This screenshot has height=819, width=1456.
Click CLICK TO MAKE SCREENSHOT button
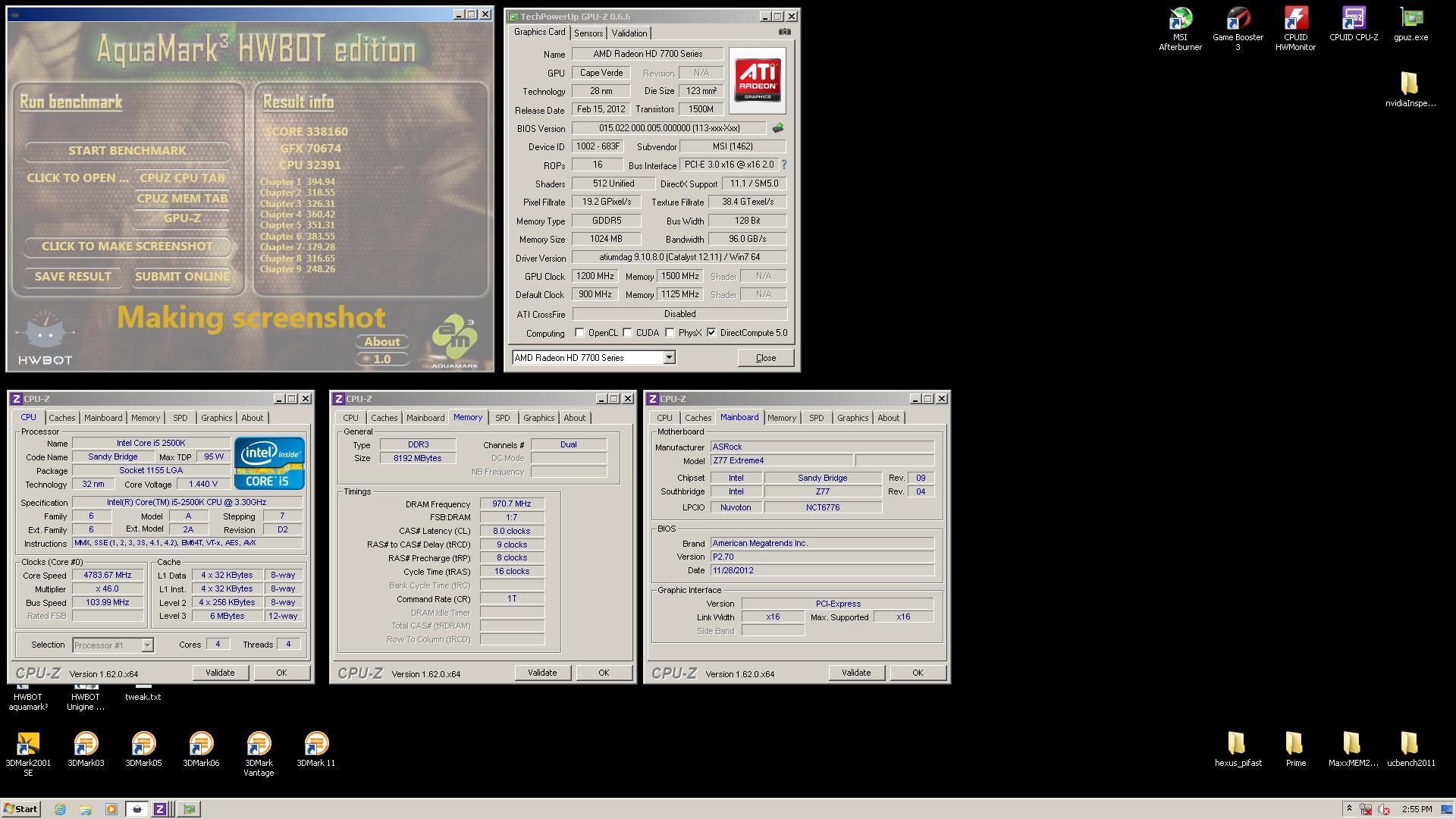pos(127,246)
